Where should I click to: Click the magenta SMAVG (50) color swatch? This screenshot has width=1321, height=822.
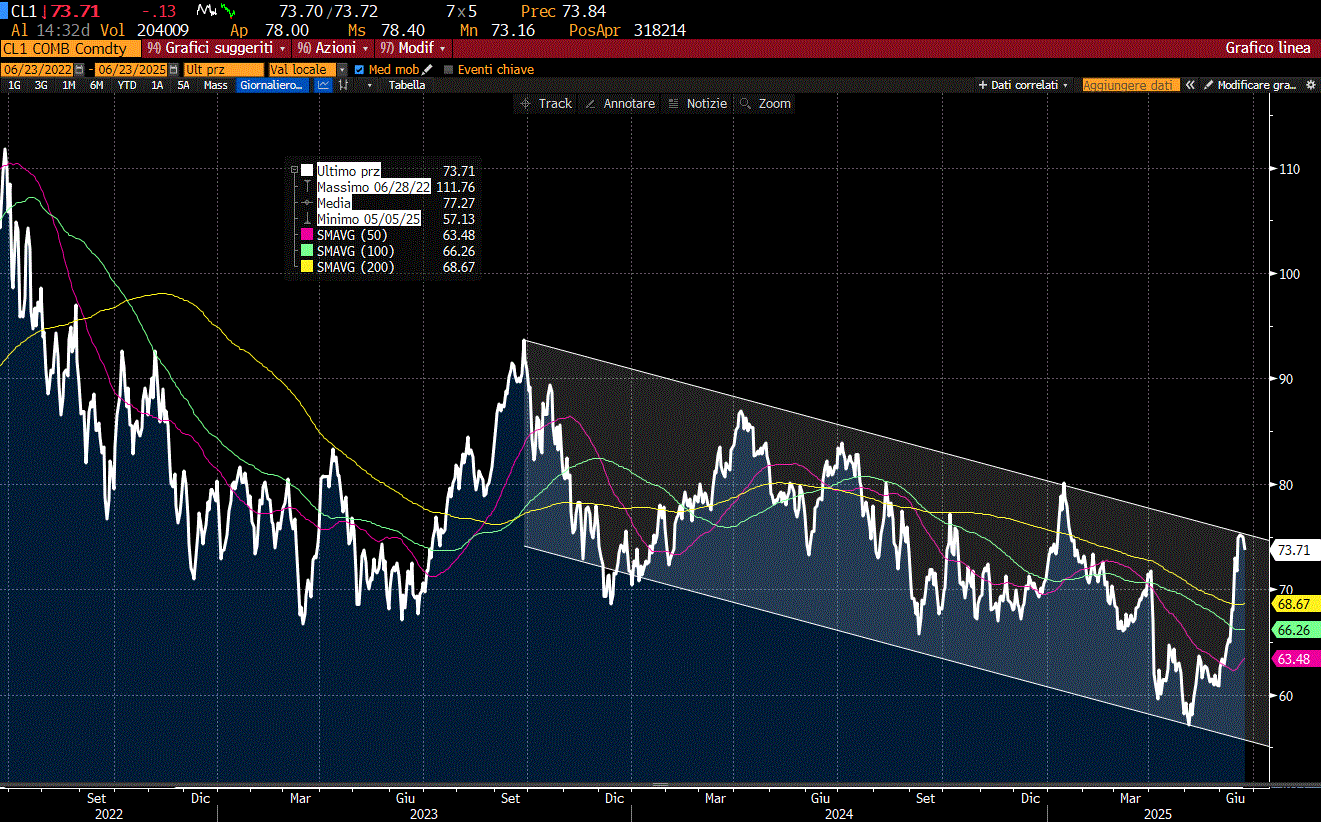(x=308, y=235)
